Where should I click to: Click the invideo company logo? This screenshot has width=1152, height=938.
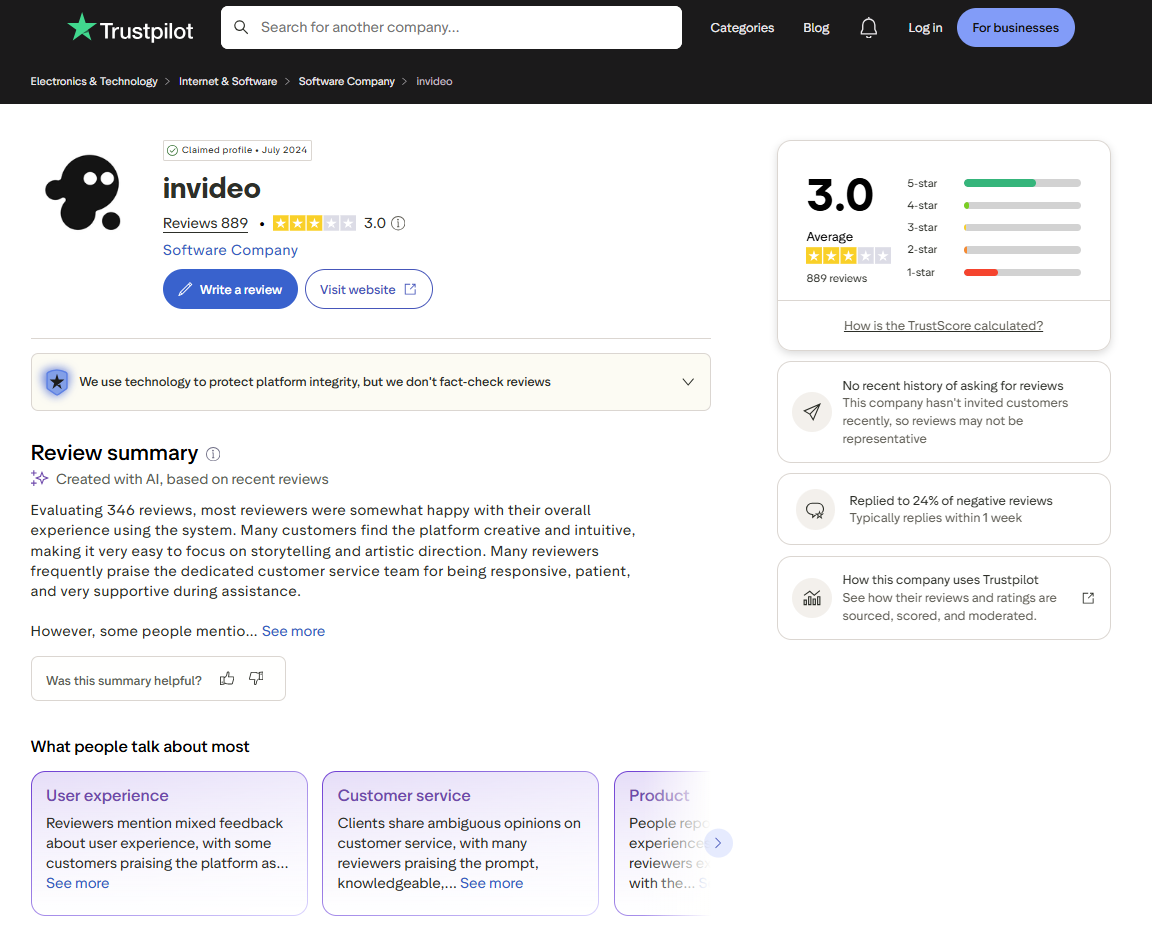(84, 192)
